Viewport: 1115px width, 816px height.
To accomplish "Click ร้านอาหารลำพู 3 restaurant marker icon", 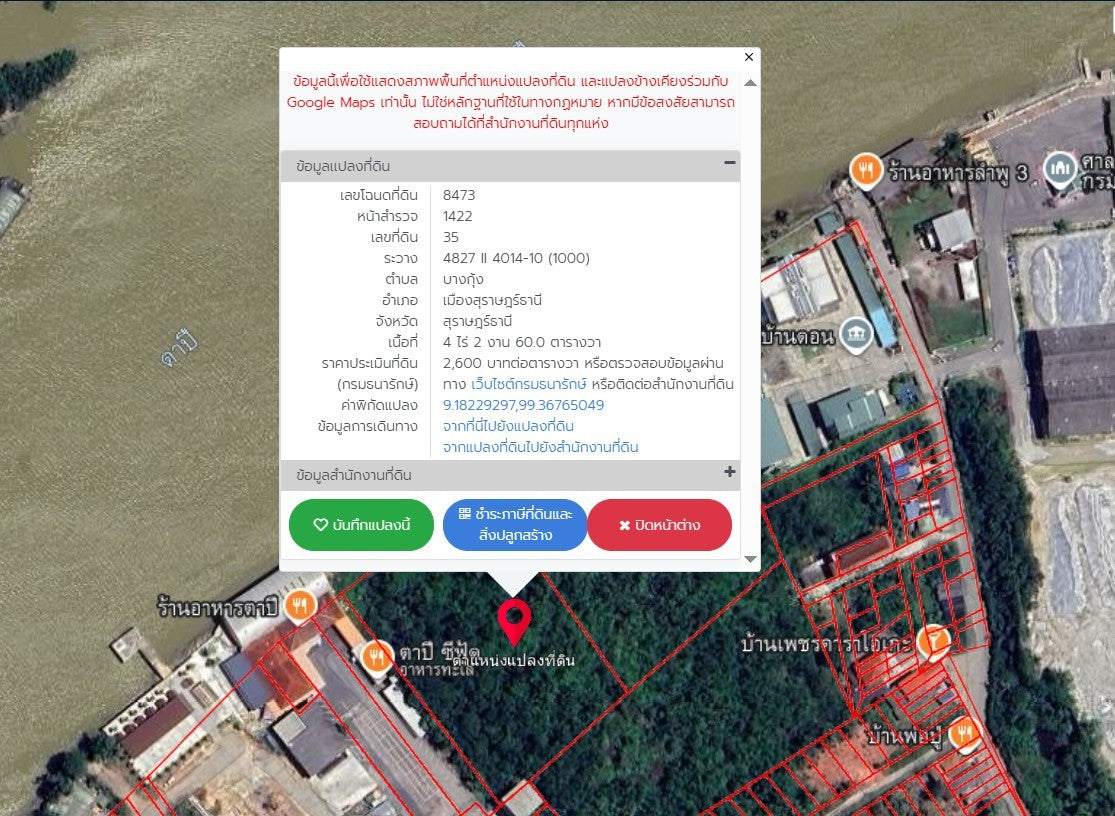I will coord(866,170).
